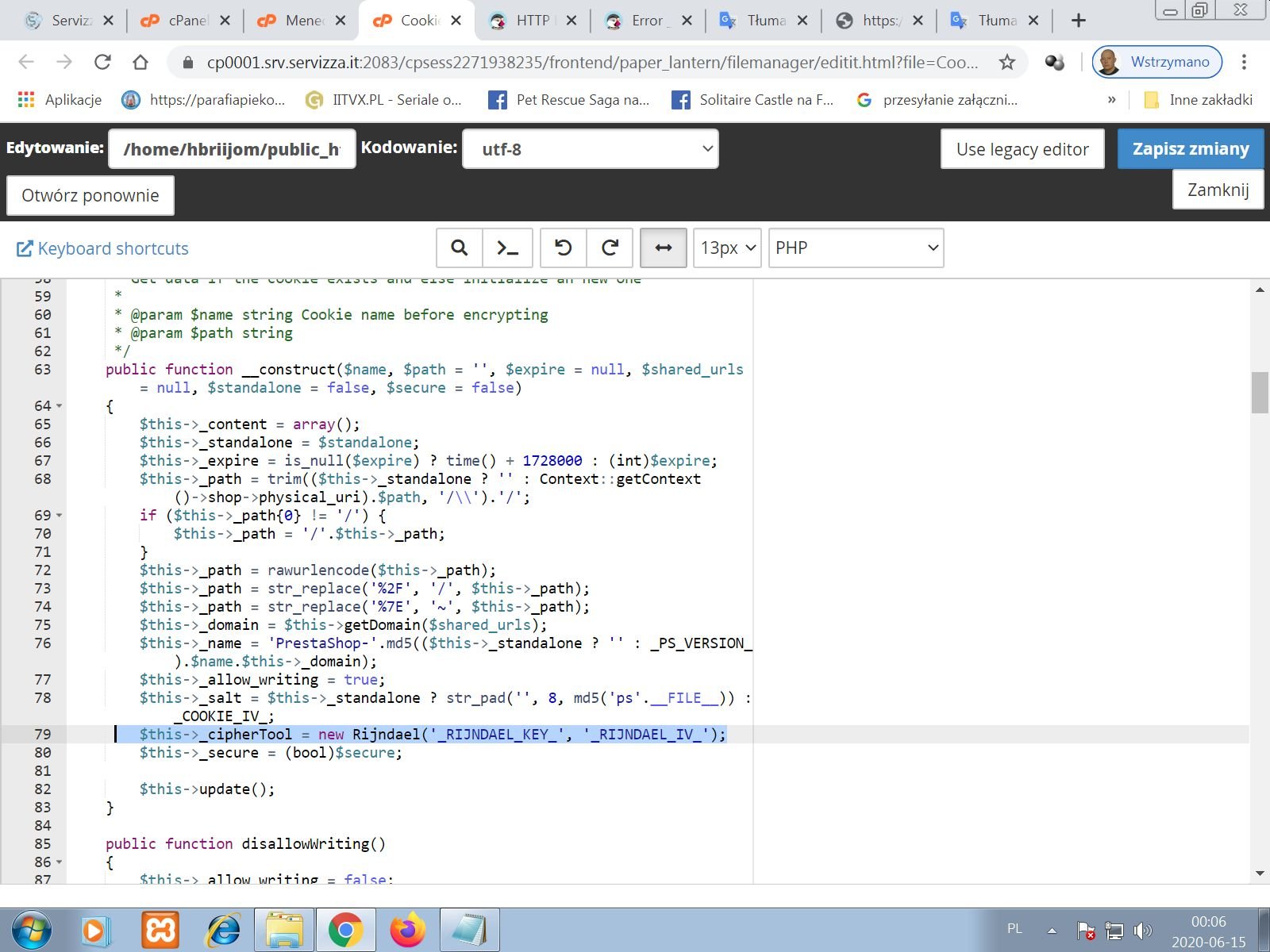Collapse code fold at line 69
The width and height of the screenshot is (1270, 952).
click(60, 516)
